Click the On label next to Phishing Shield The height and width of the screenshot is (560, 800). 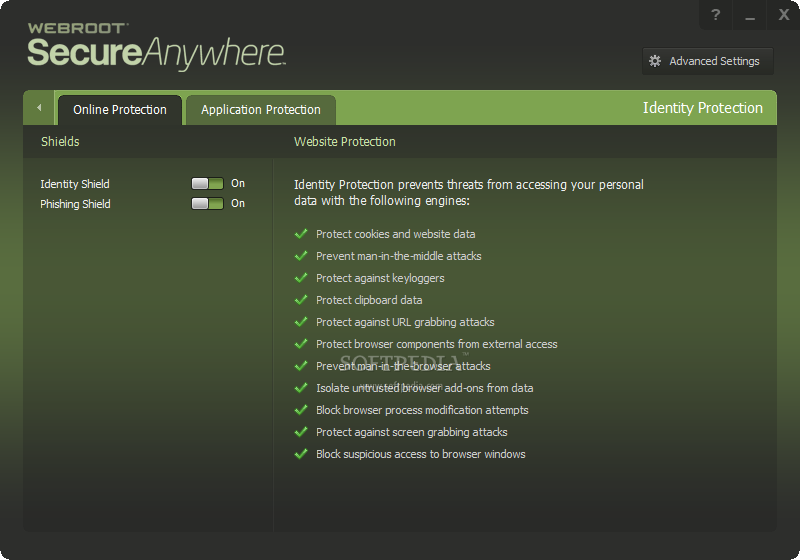238,203
